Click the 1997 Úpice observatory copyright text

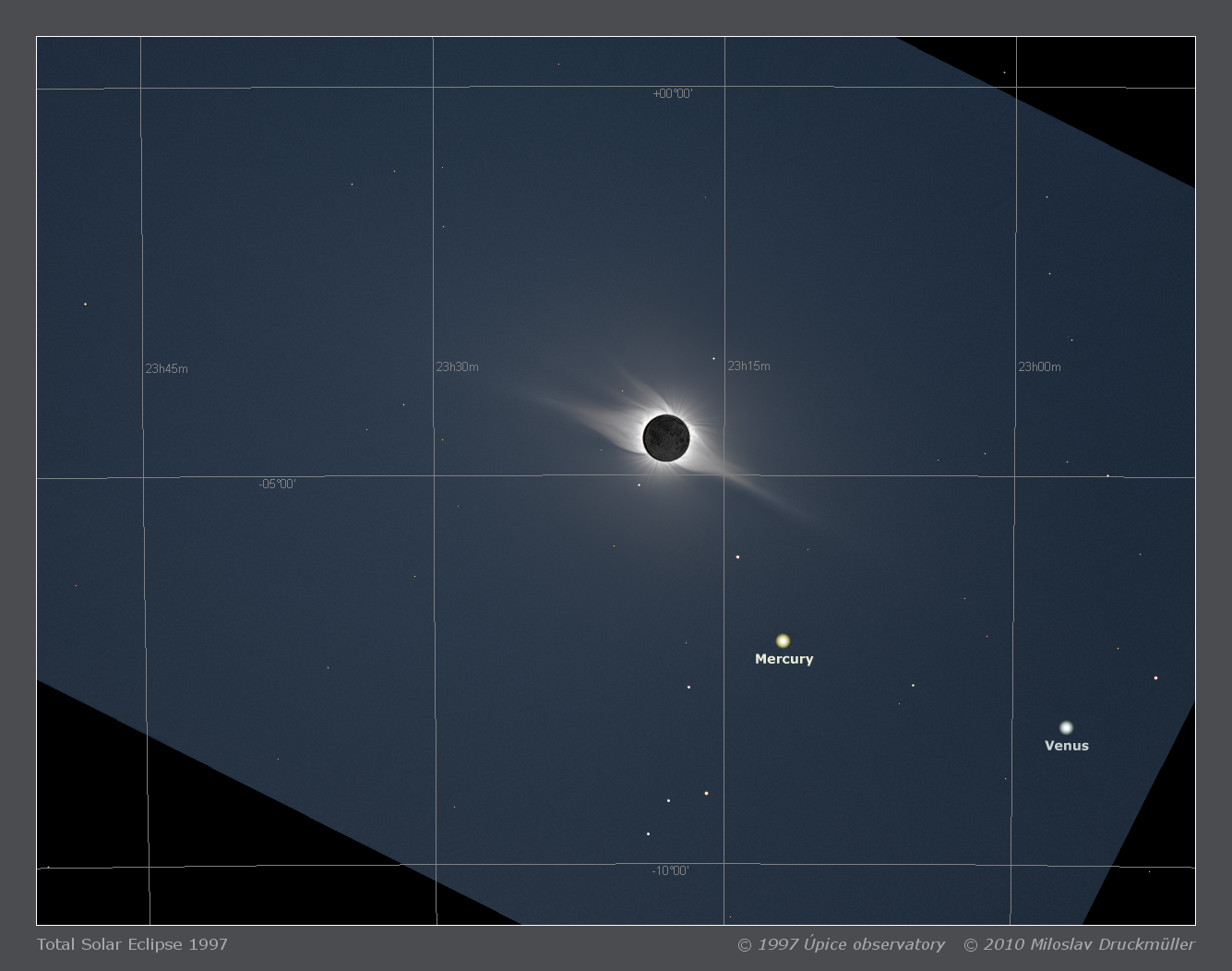click(x=841, y=944)
